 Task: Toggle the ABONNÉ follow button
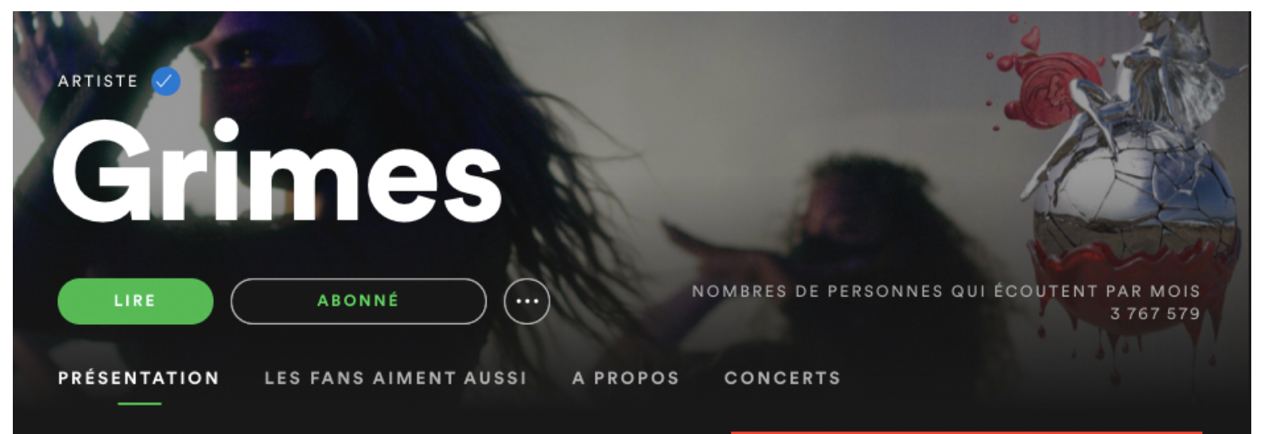(358, 301)
